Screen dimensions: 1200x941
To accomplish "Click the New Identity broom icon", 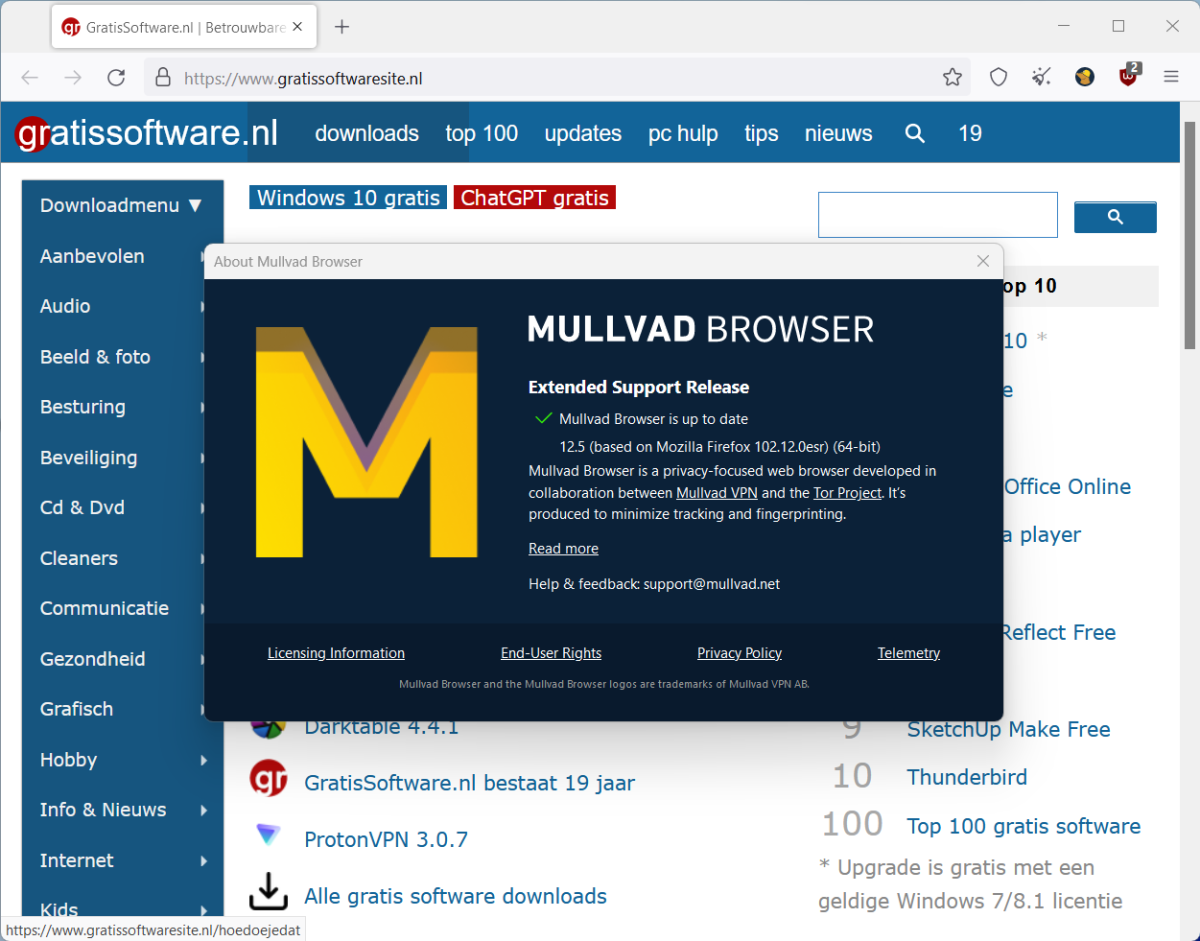I will pos(1041,77).
